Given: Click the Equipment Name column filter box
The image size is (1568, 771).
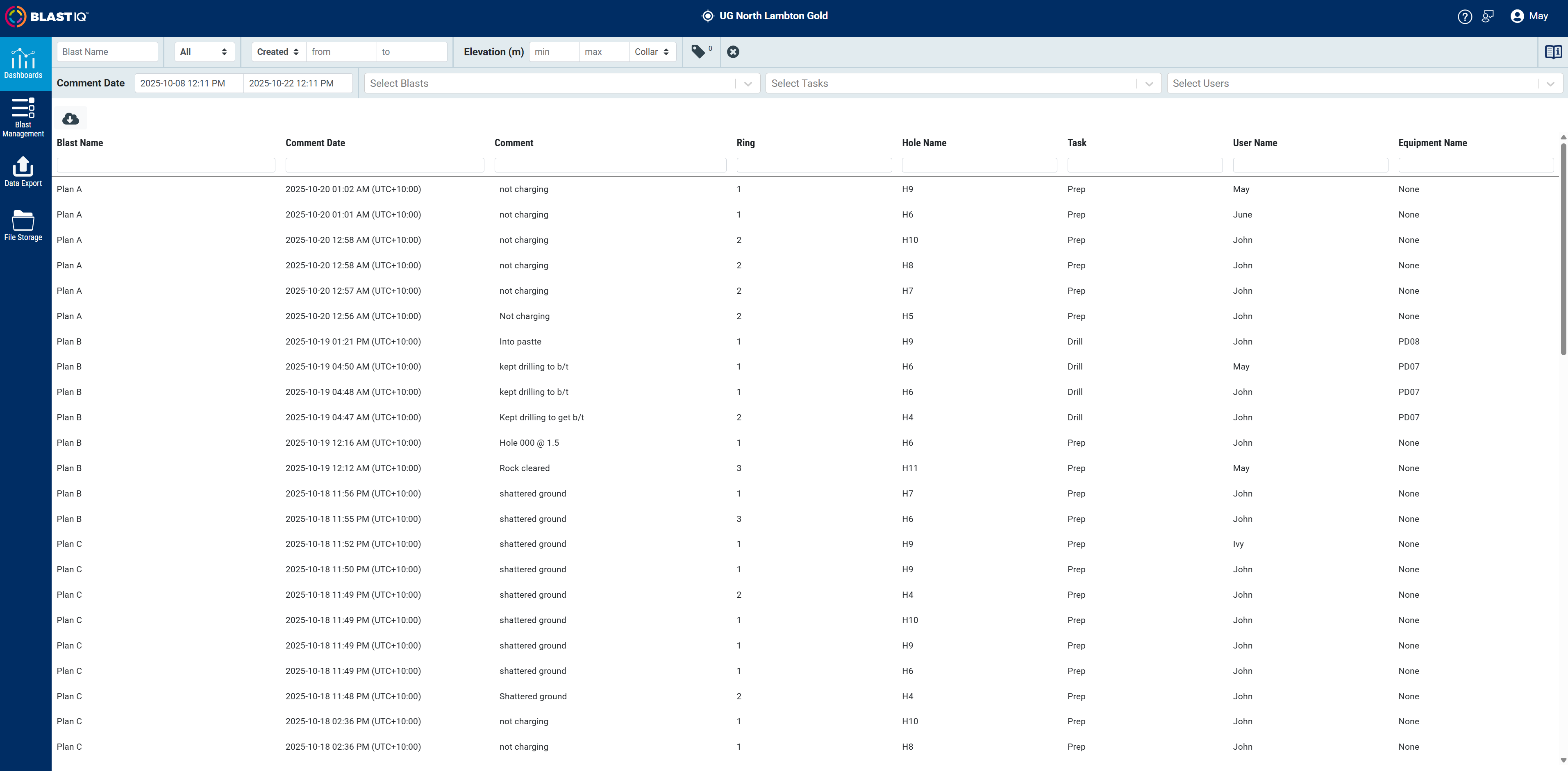Looking at the screenshot, I should (x=1476, y=165).
